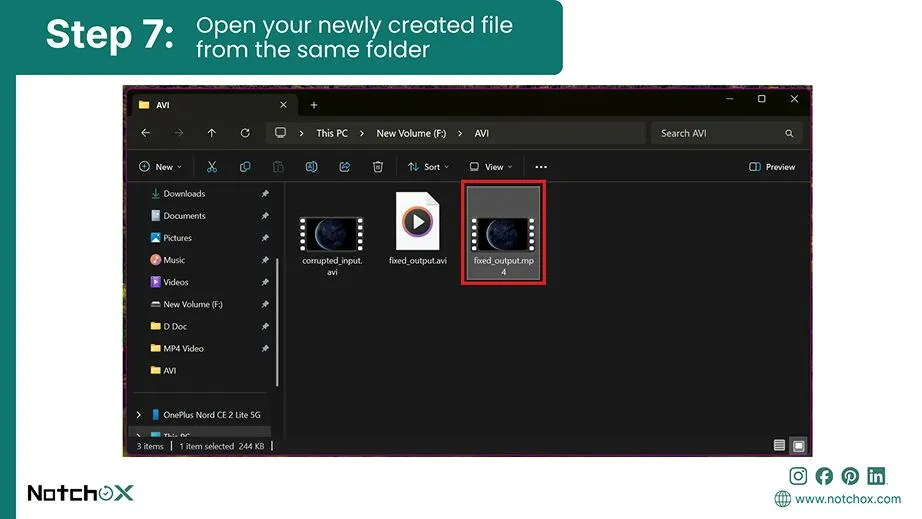This screenshot has width=922, height=519.
Task: Close the AVI tab
Action: click(283, 105)
